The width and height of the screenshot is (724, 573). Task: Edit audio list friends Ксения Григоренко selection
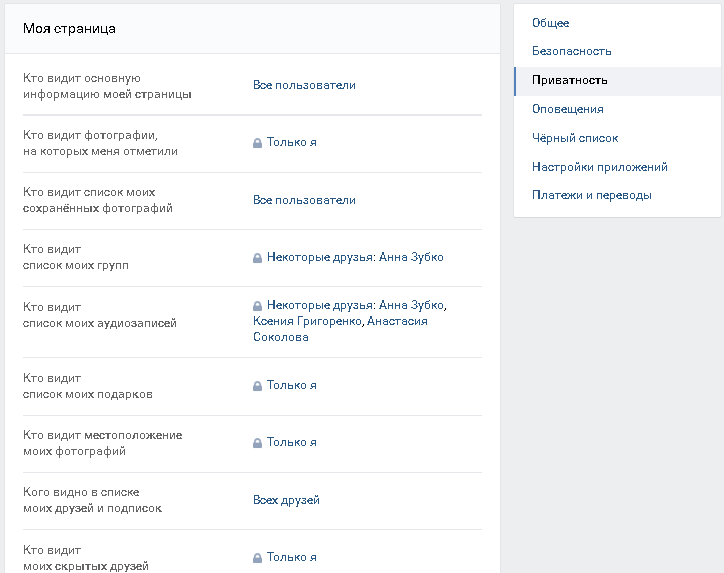pos(308,321)
